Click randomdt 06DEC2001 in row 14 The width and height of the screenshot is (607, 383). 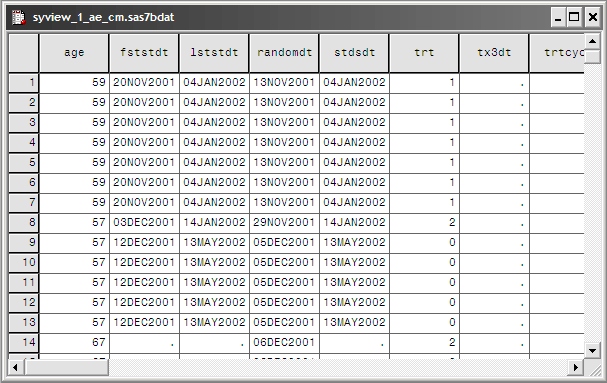pyautogui.click(x=284, y=343)
